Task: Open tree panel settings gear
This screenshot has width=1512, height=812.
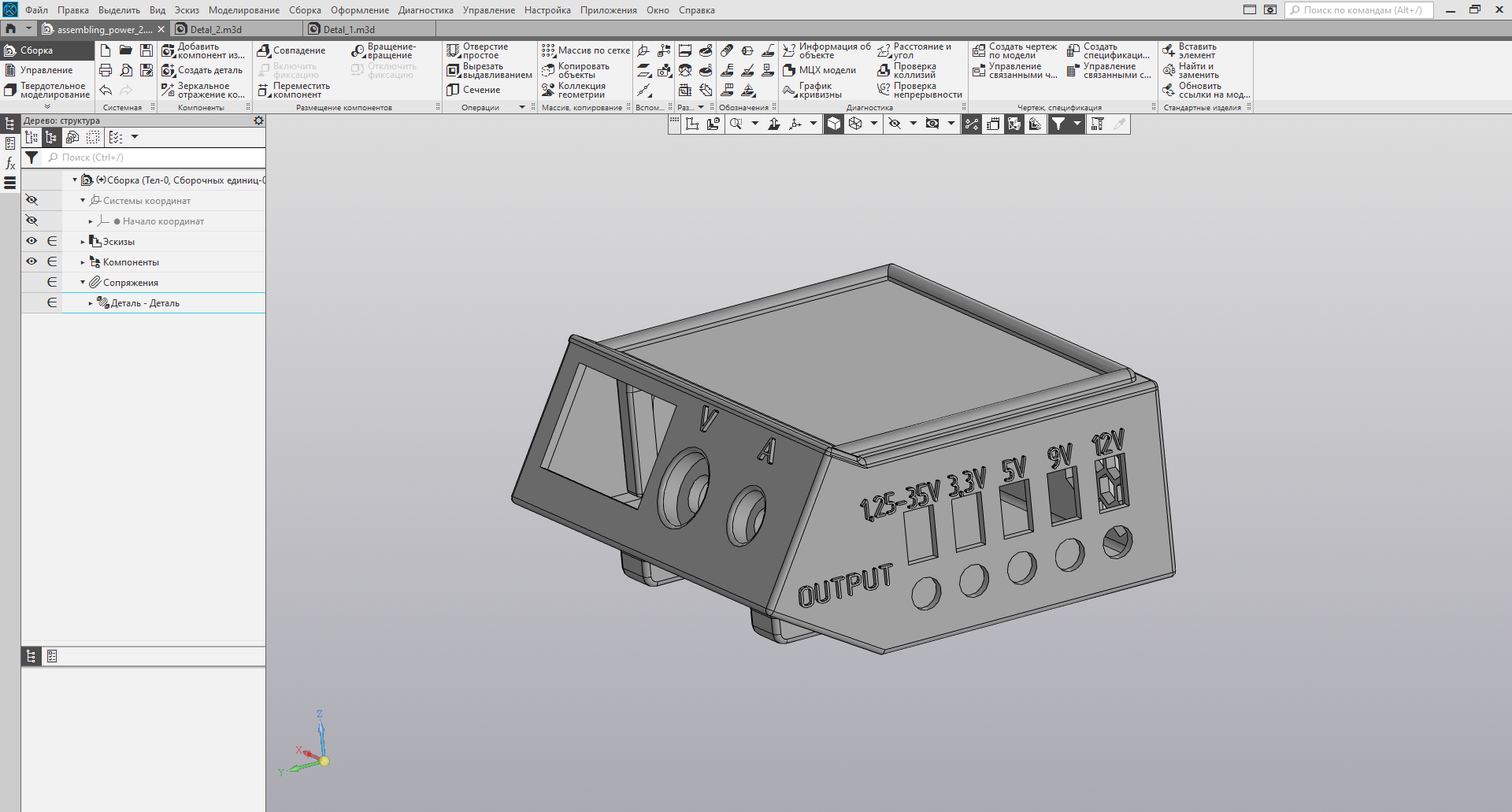Action: (258, 121)
